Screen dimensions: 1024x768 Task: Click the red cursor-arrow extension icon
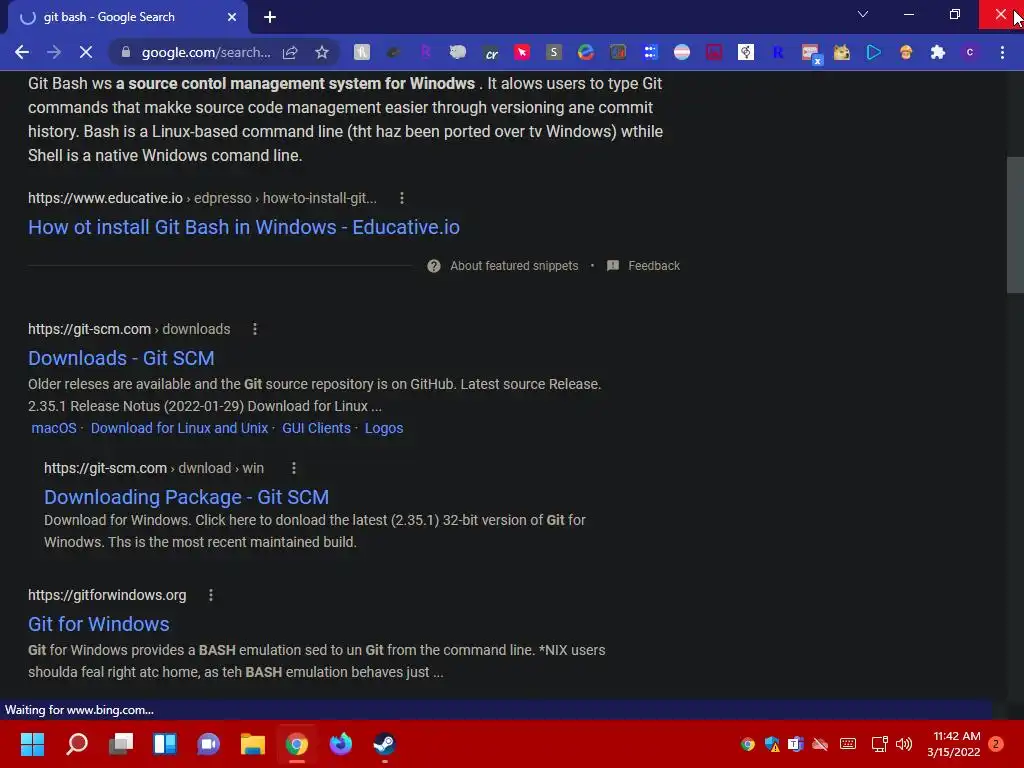pyautogui.click(x=522, y=52)
